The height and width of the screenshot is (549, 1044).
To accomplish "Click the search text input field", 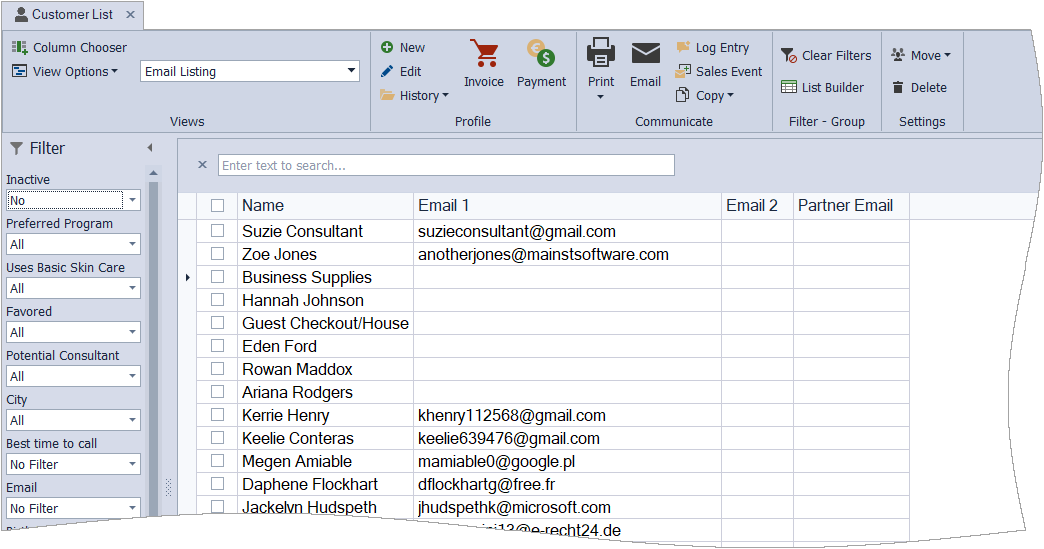I will pos(446,165).
